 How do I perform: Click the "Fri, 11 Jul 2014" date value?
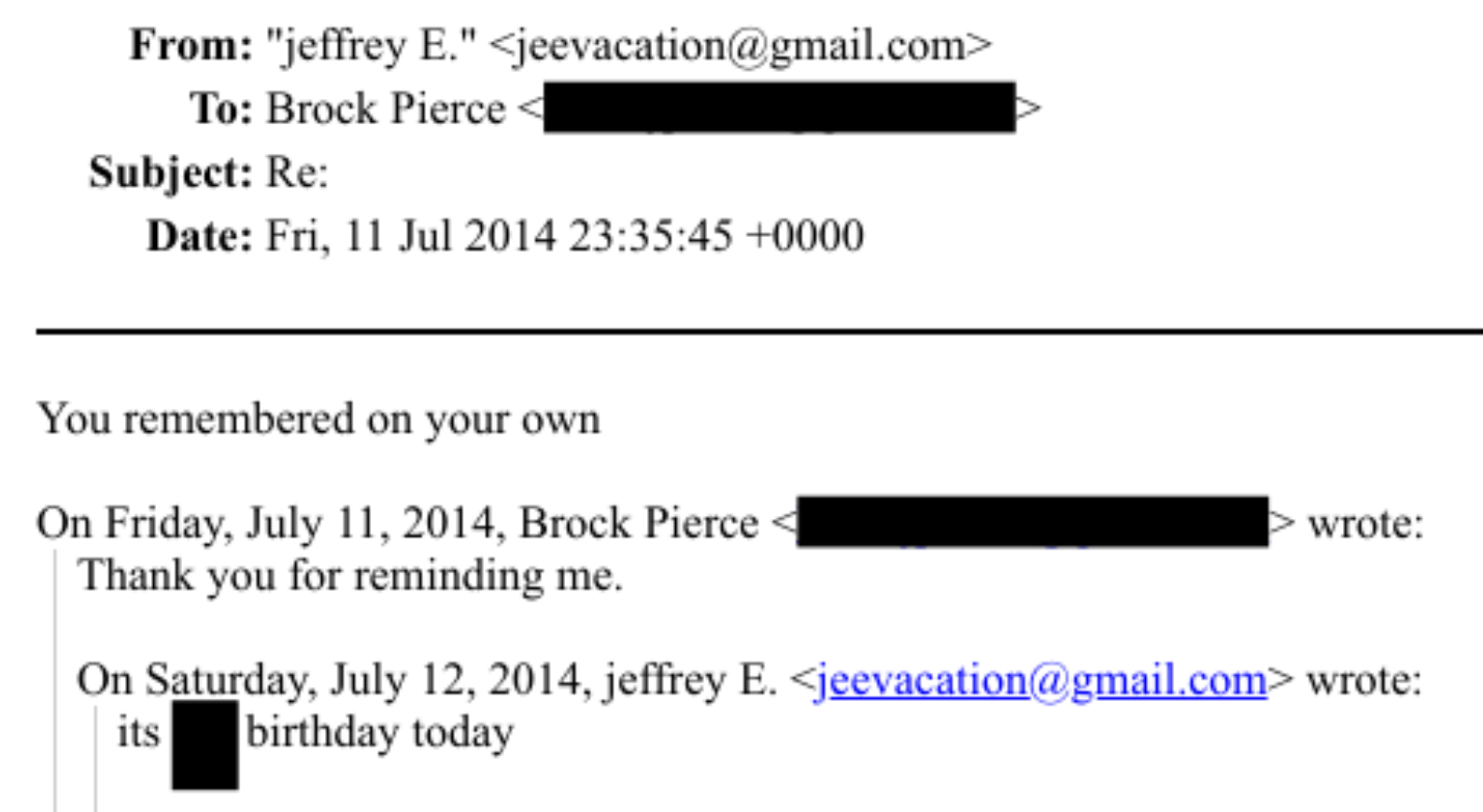click(x=411, y=236)
